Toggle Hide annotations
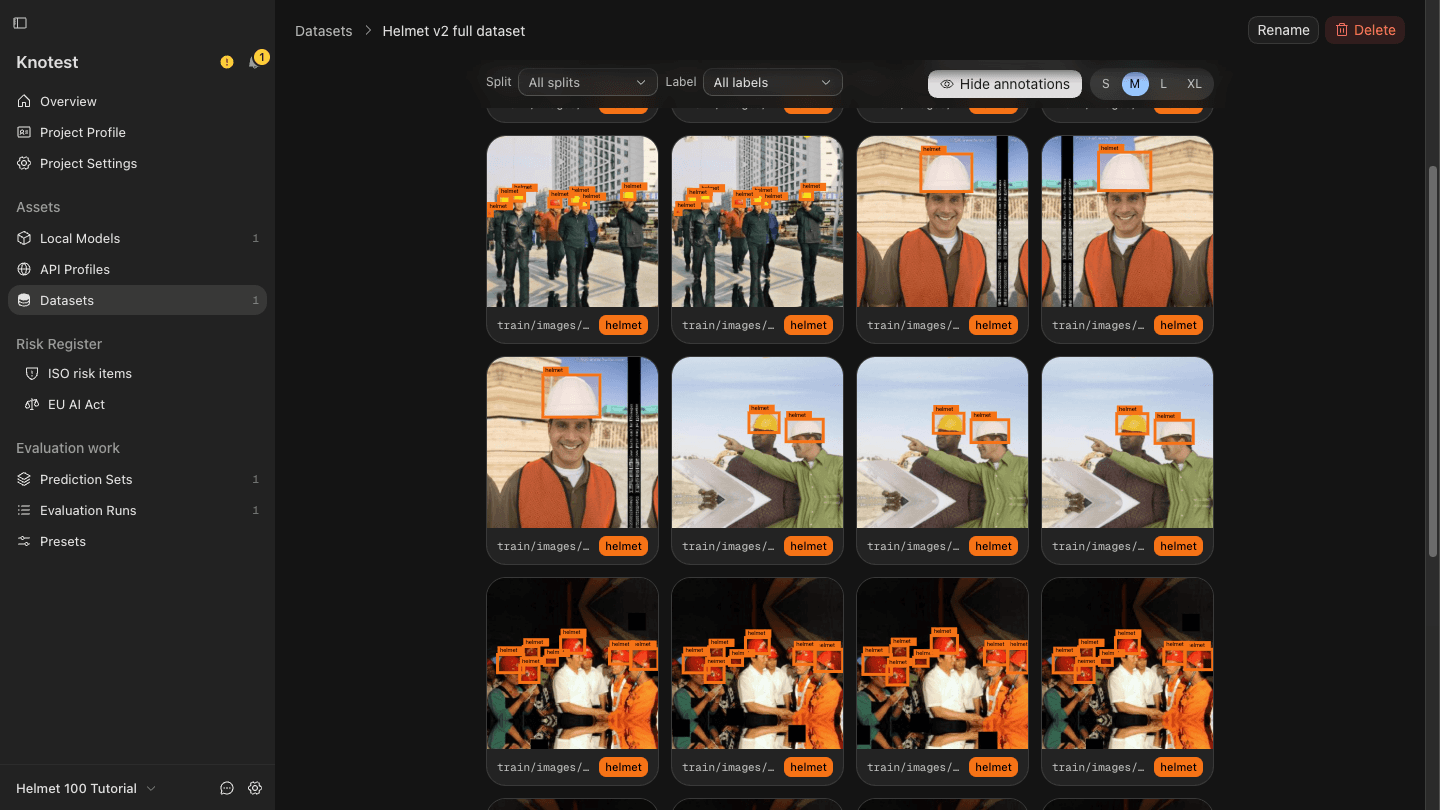This screenshot has height=810, width=1440. pyautogui.click(x=1005, y=84)
